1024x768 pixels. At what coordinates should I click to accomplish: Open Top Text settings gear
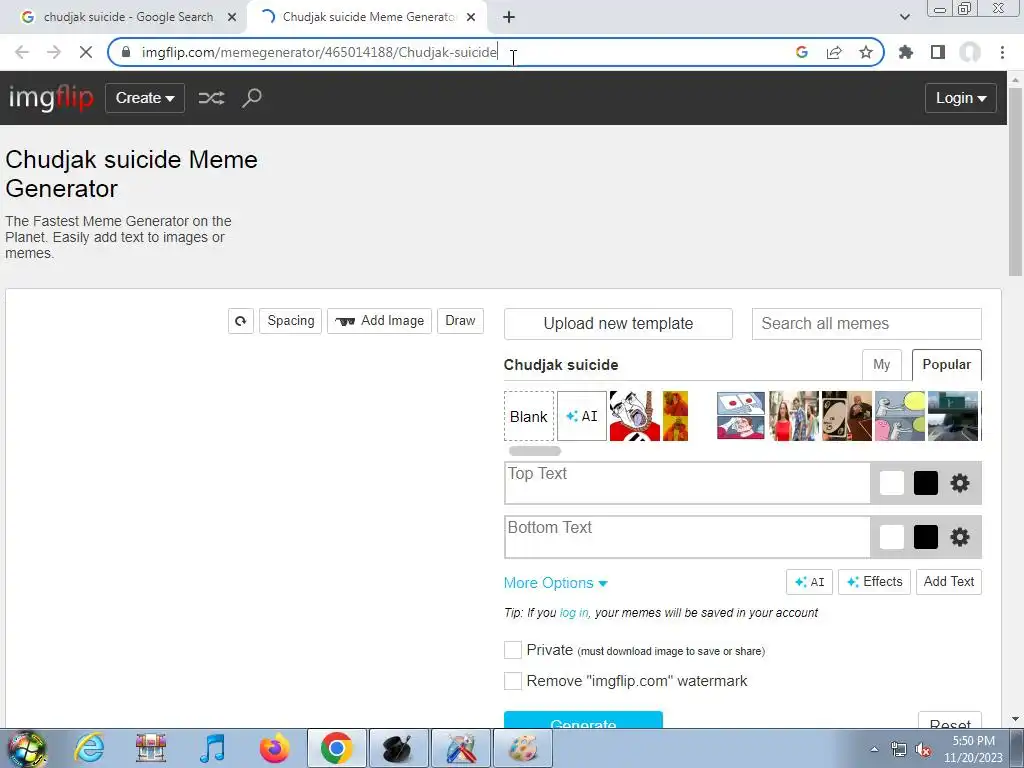959,483
